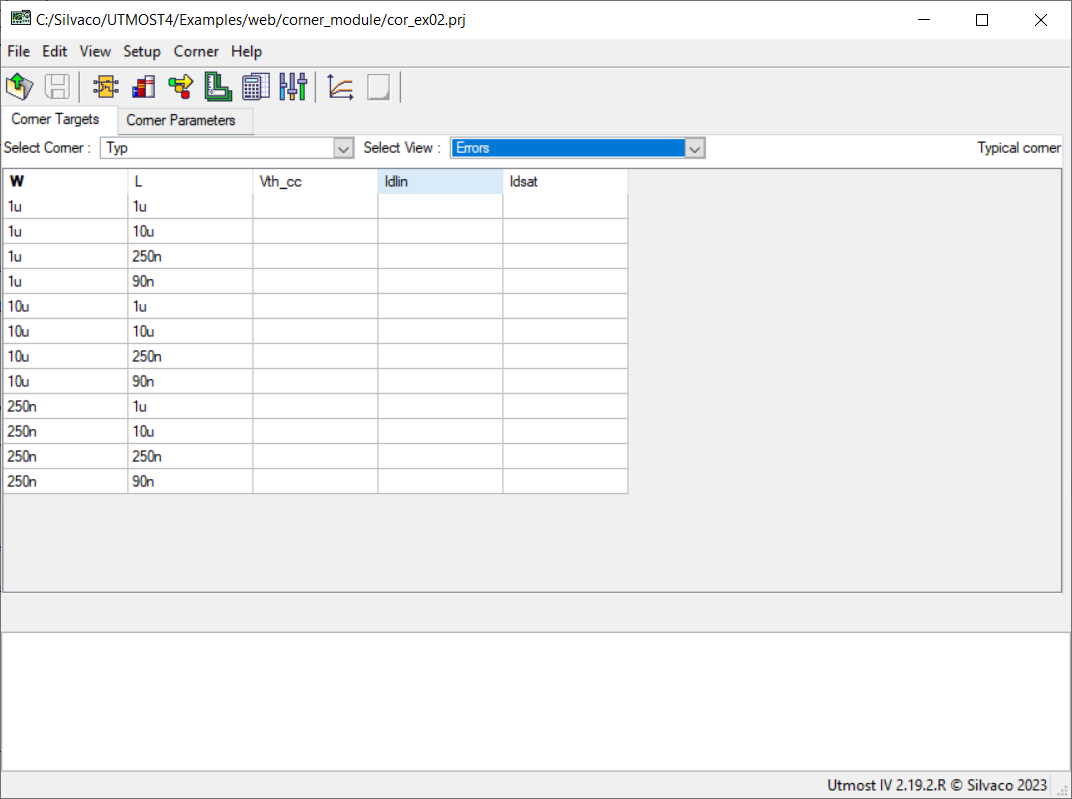Click the Typ value in Select Corner box
This screenshot has width=1072, height=799.
click(x=117, y=148)
